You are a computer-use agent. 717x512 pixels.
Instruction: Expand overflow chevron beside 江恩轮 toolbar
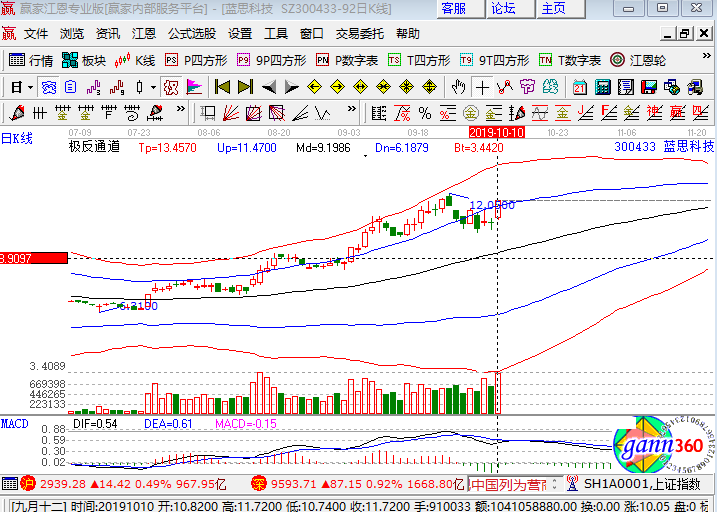(706, 56)
